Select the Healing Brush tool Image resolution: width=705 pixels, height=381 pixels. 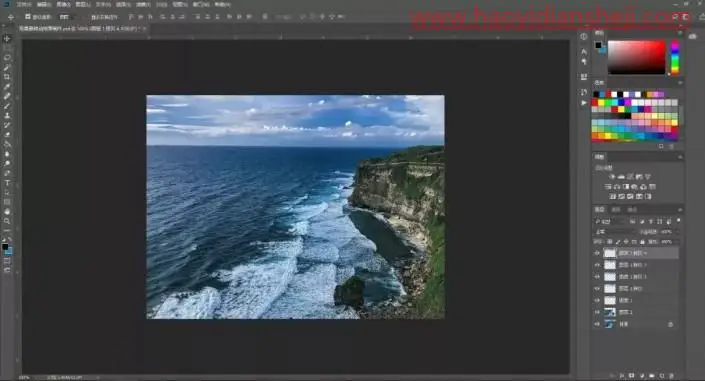(7, 96)
